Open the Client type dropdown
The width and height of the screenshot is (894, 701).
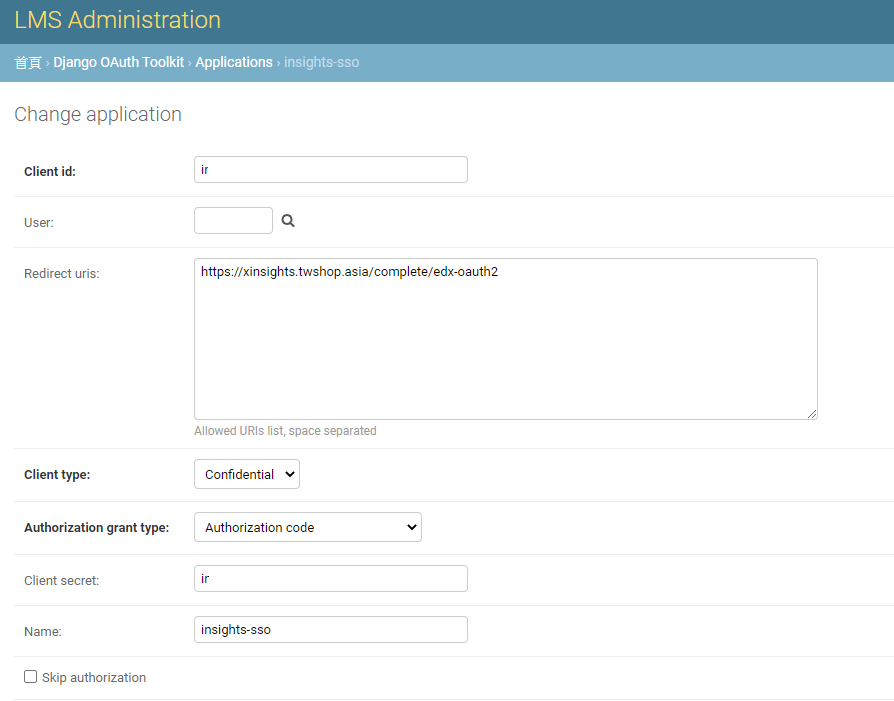click(247, 474)
